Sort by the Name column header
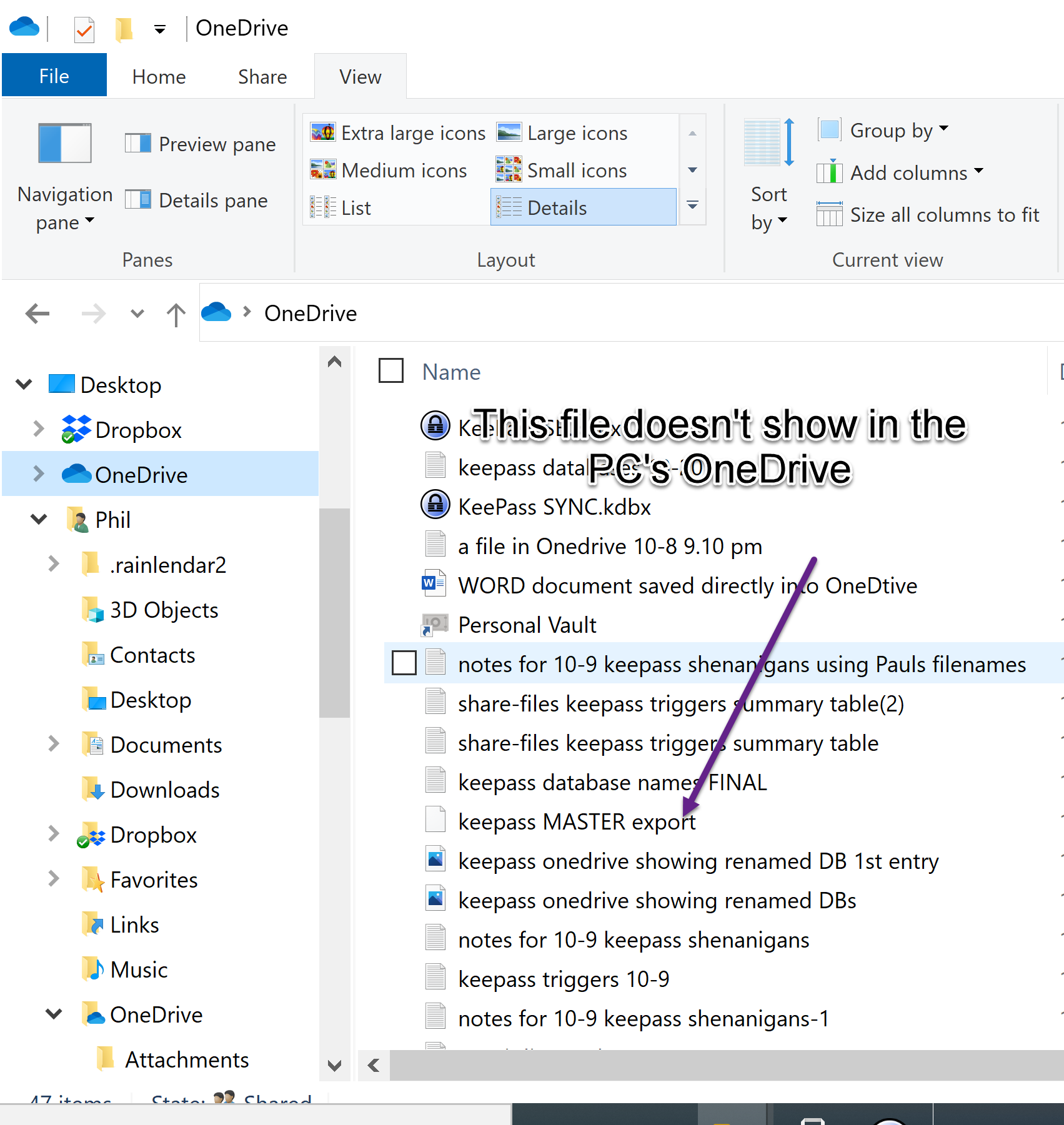This screenshot has width=1064, height=1125. [452, 372]
